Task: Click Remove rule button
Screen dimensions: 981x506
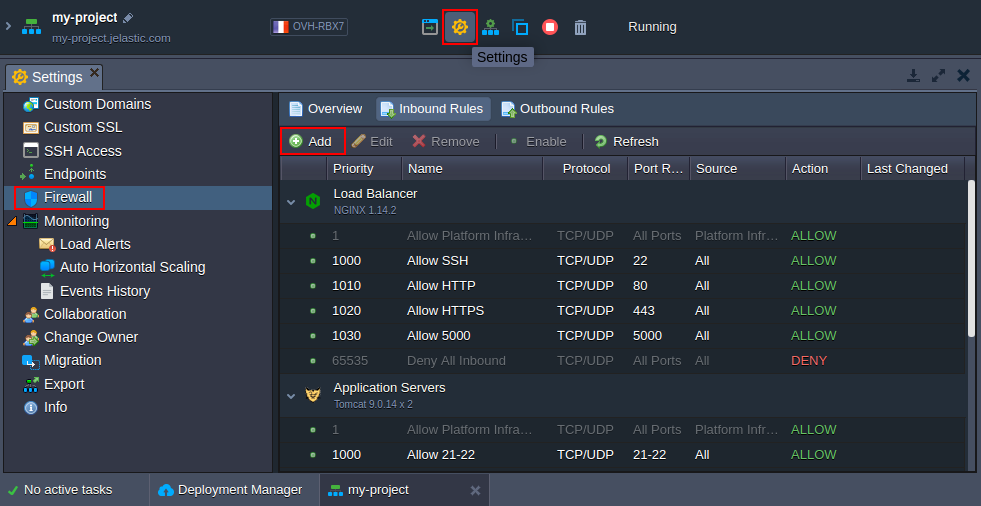Action: click(447, 141)
